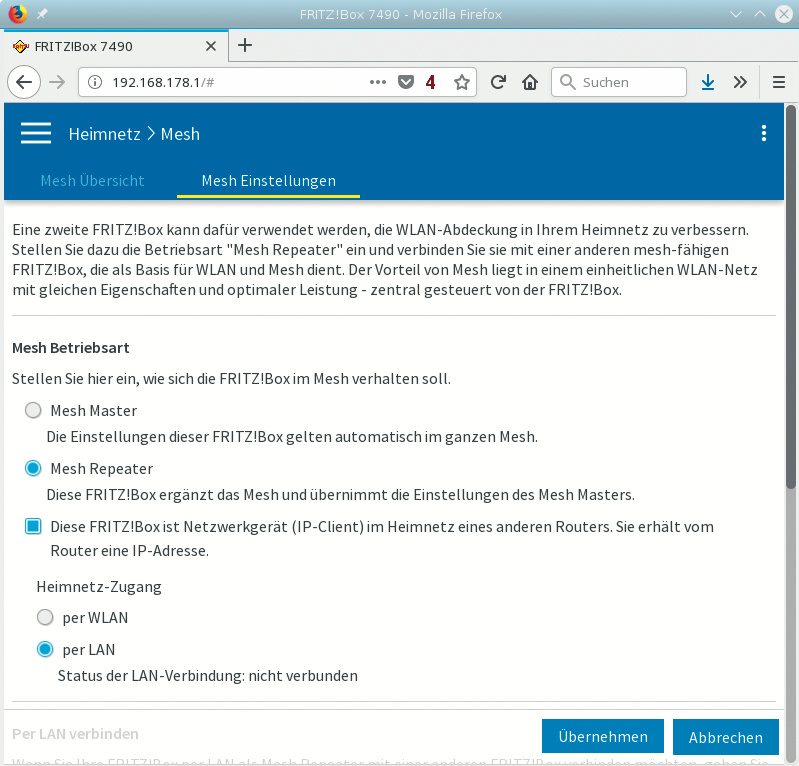Focus the Suchen search field
Image resolution: width=799 pixels, height=766 pixels.
[619, 82]
